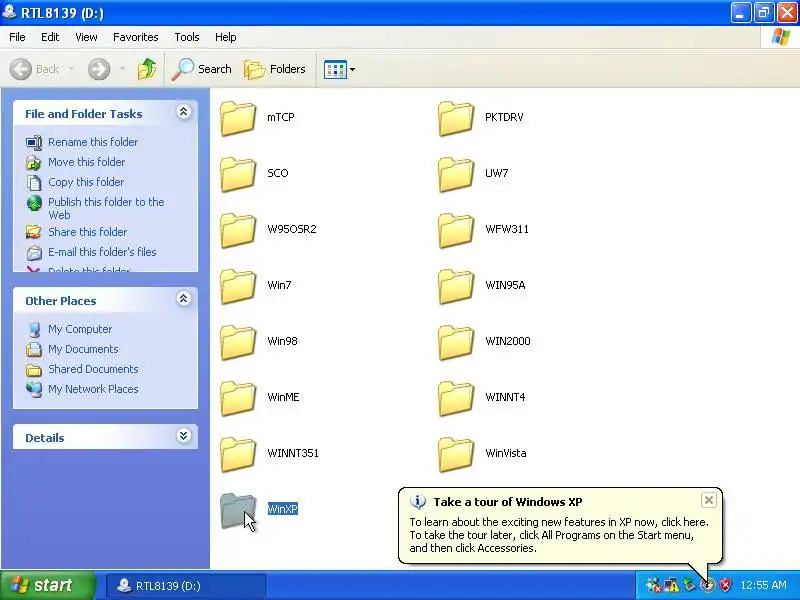Open the View menu
Viewport: 800px width, 600px height.
(x=86, y=37)
